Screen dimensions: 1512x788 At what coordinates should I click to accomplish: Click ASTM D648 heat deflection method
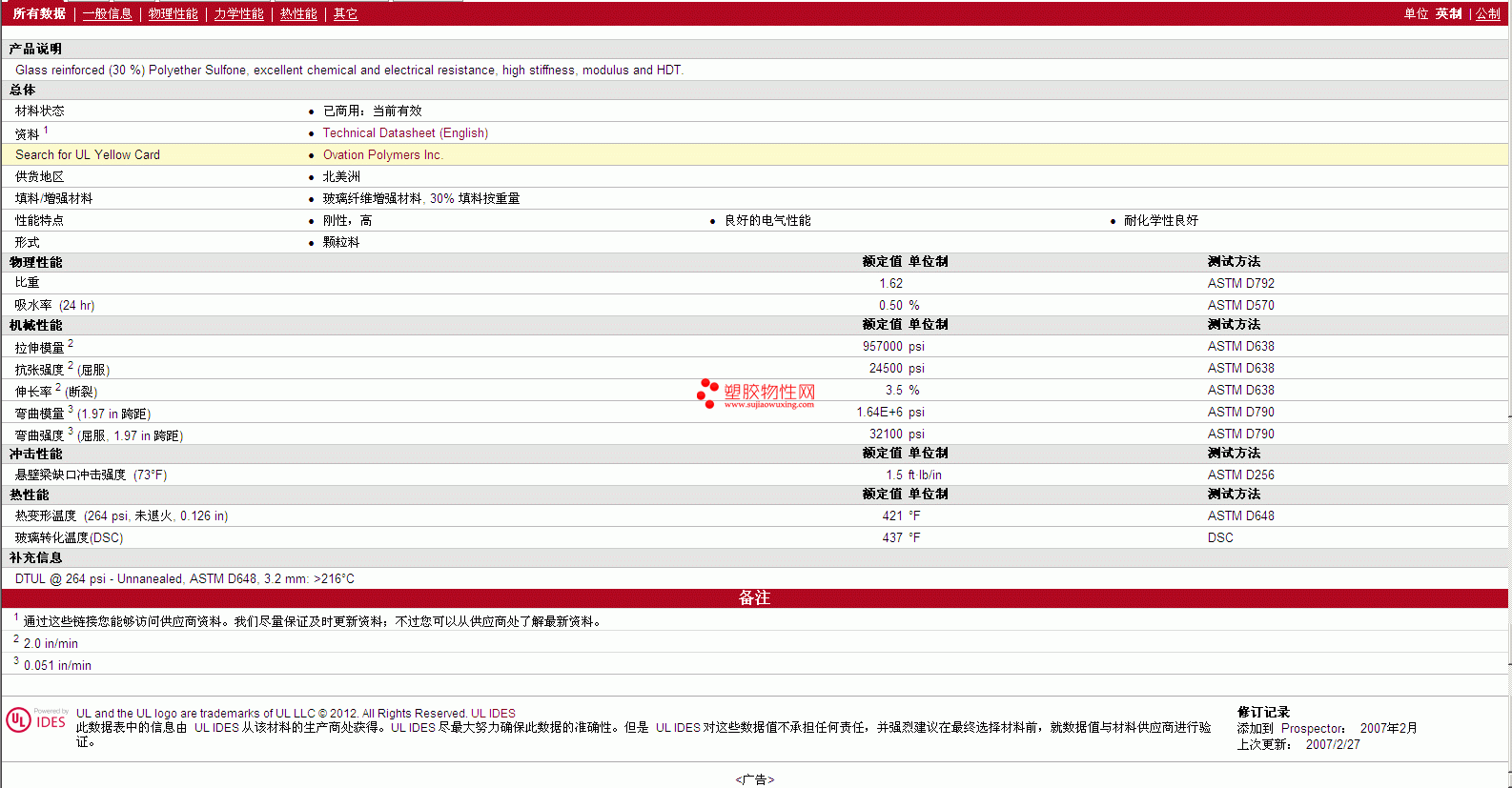click(x=1241, y=516)
